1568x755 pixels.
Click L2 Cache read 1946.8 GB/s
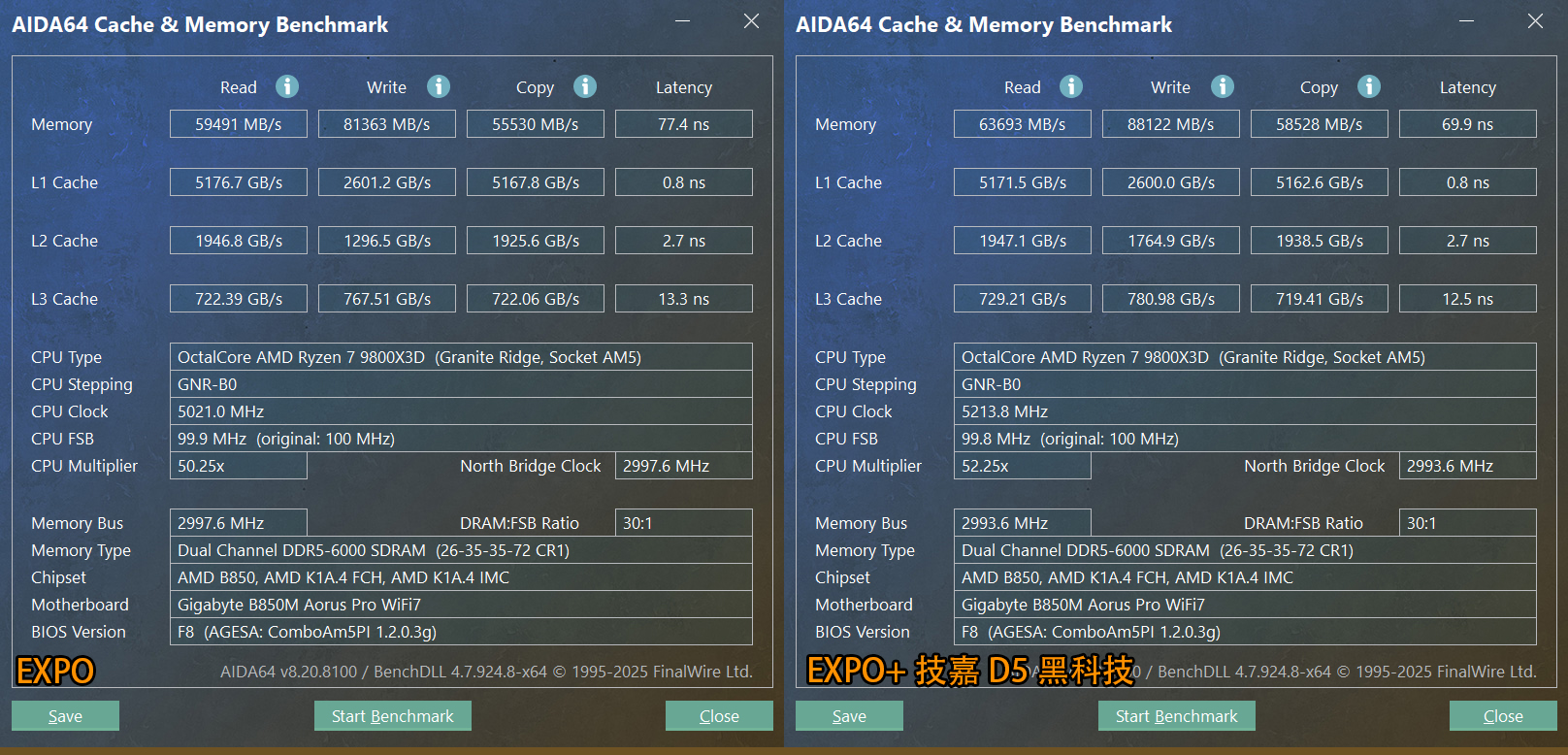pyautogui.click(x=239, y=241)
